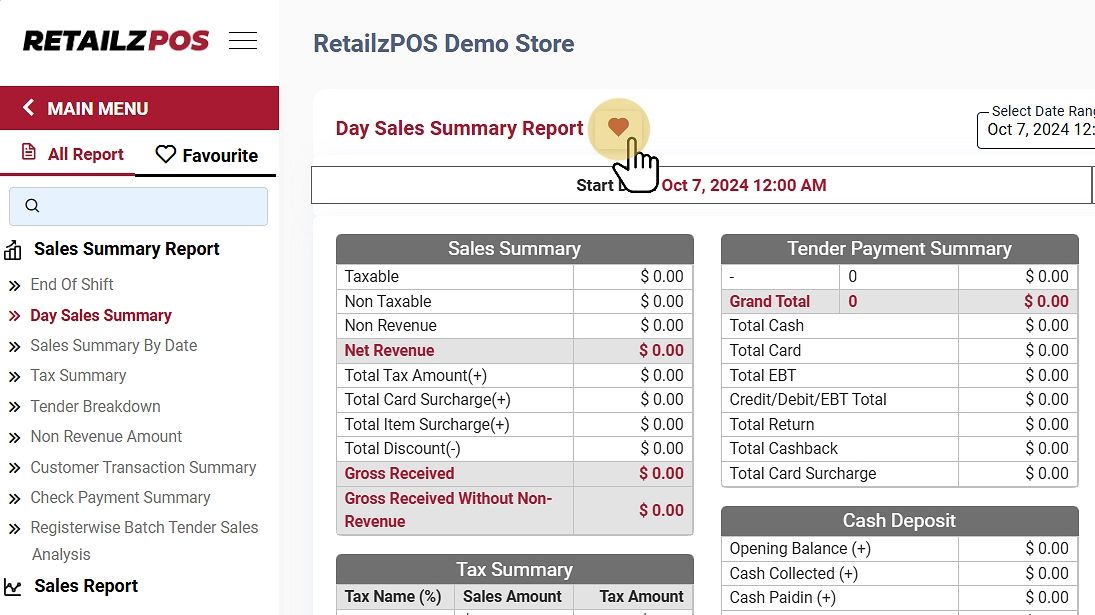Click the All Report document icon
This screenshot has width=1095, height=615.
pos(29,153)
